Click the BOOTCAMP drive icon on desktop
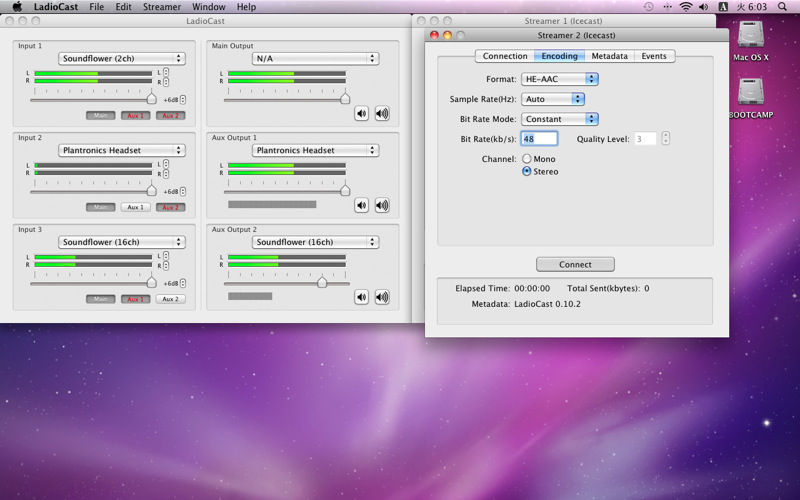 click(751, 93)
